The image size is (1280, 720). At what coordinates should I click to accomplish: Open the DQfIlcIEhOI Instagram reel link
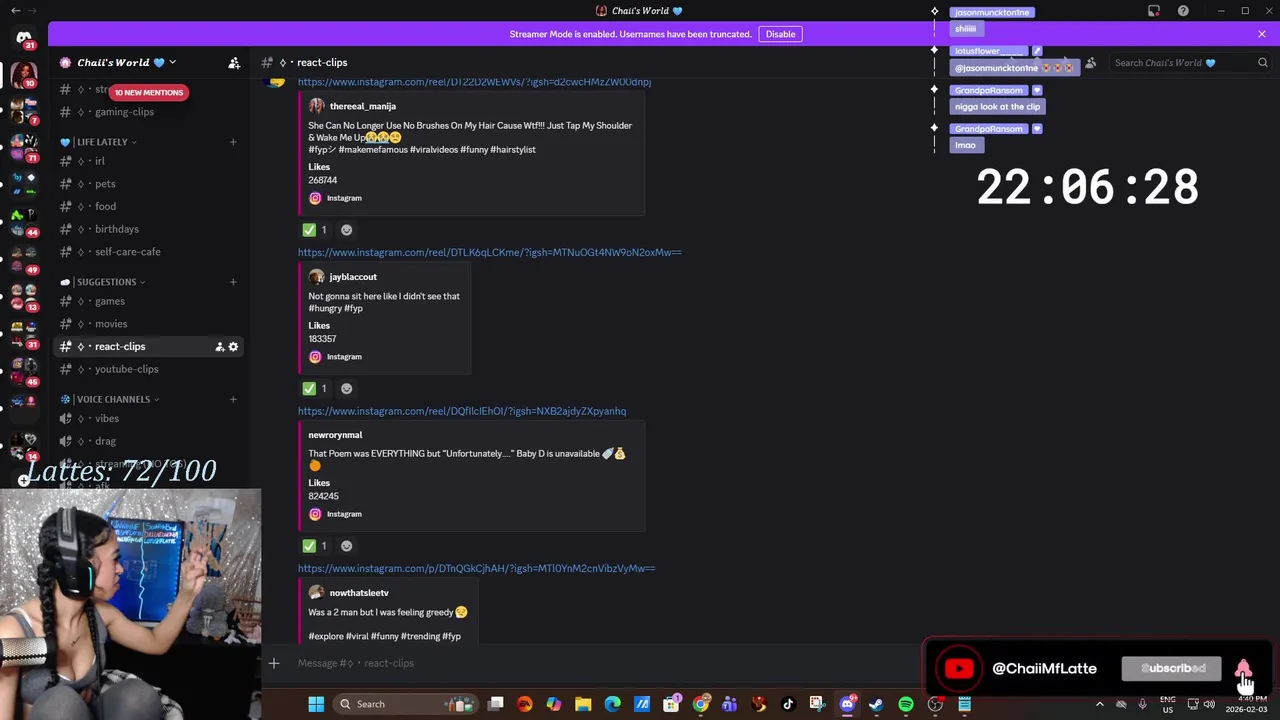462,411
